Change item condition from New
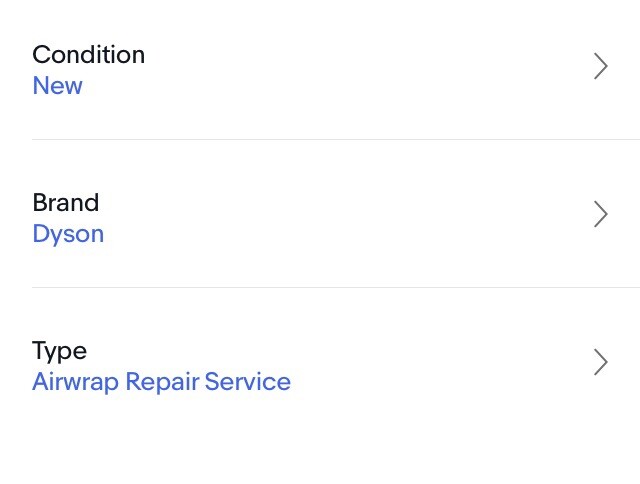 tap(320, 70)
